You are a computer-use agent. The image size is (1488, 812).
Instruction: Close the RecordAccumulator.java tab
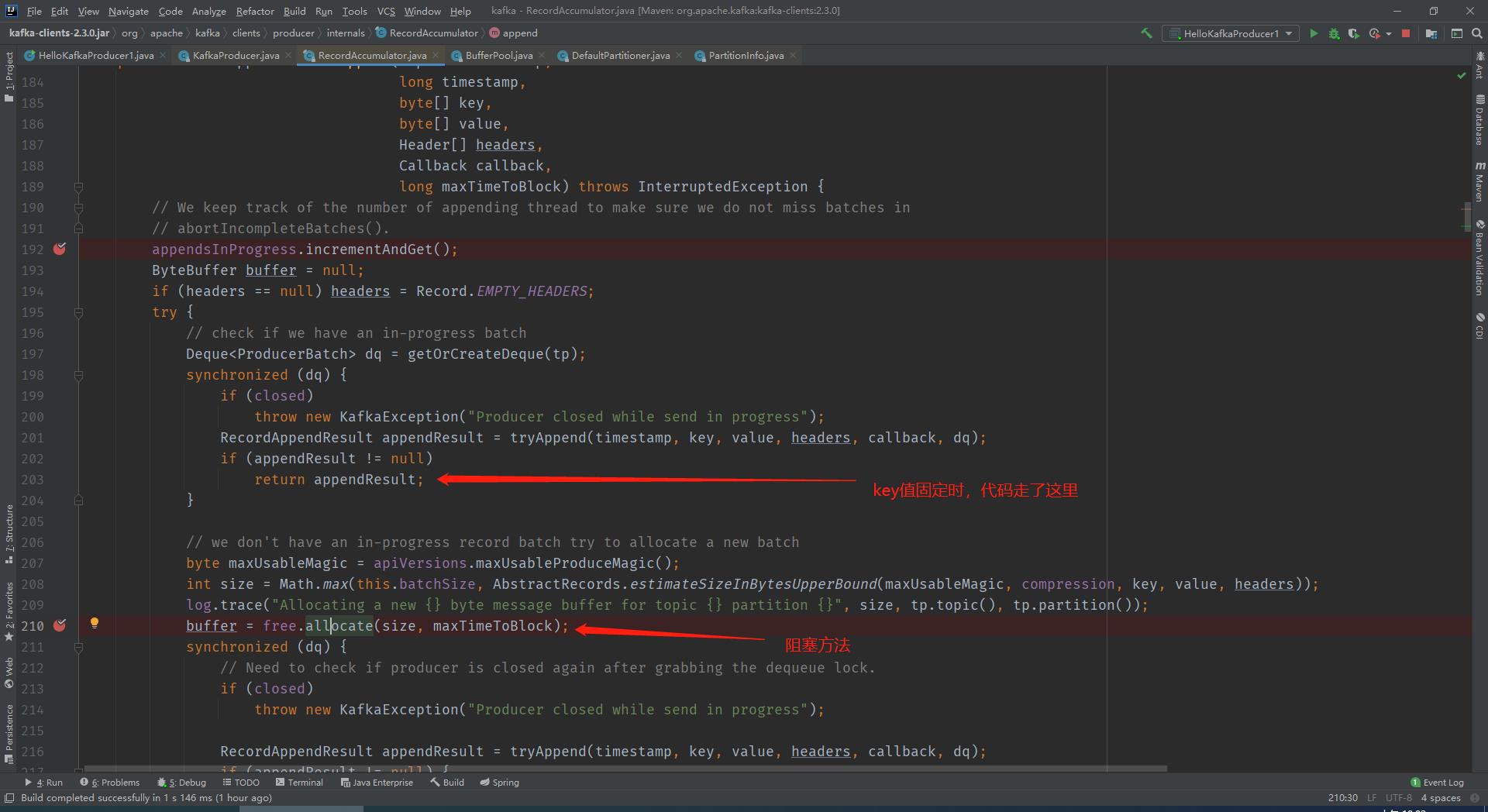436,55
